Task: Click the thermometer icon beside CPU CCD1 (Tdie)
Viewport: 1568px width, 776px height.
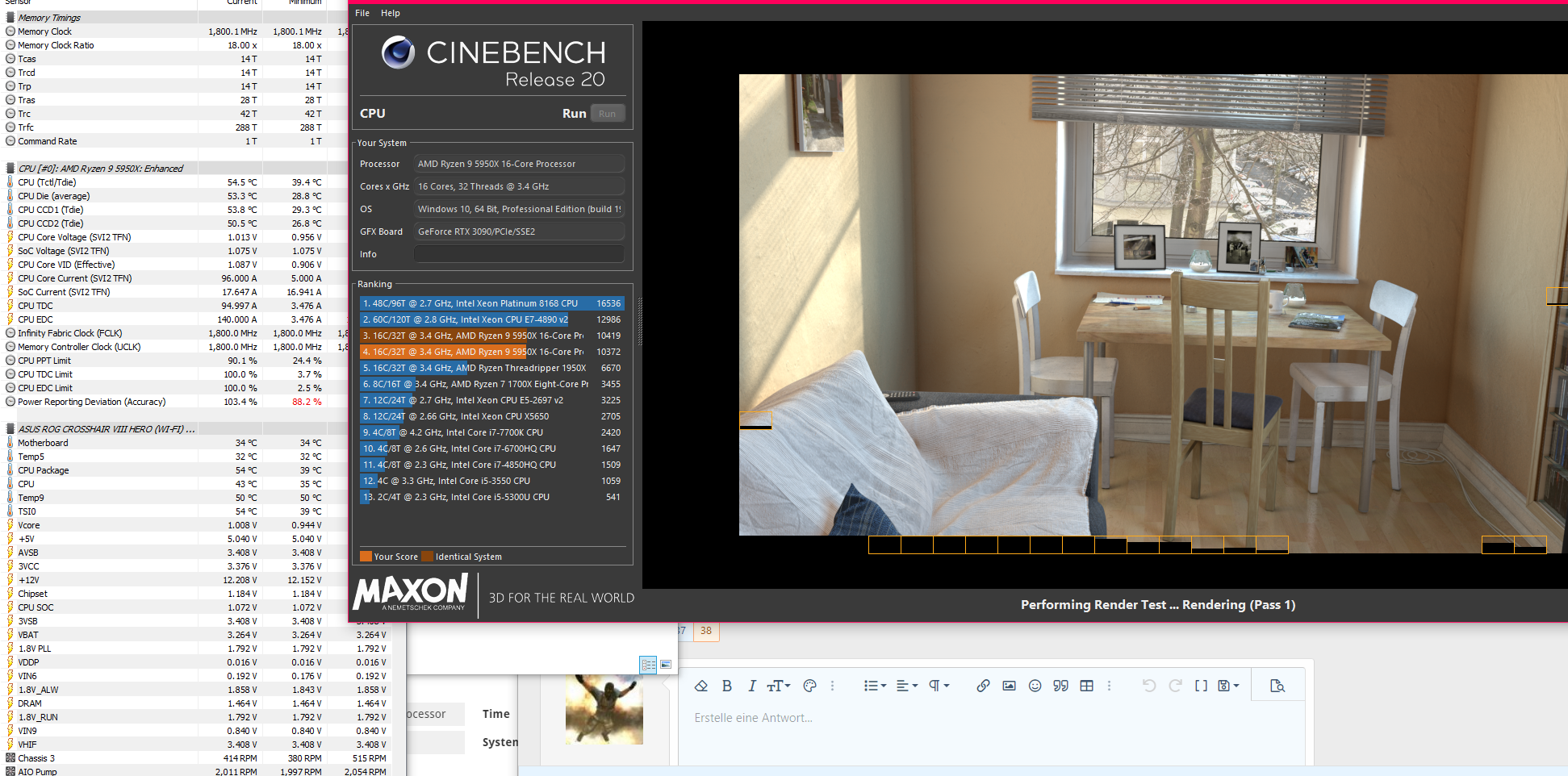Action: pos(10,210)
